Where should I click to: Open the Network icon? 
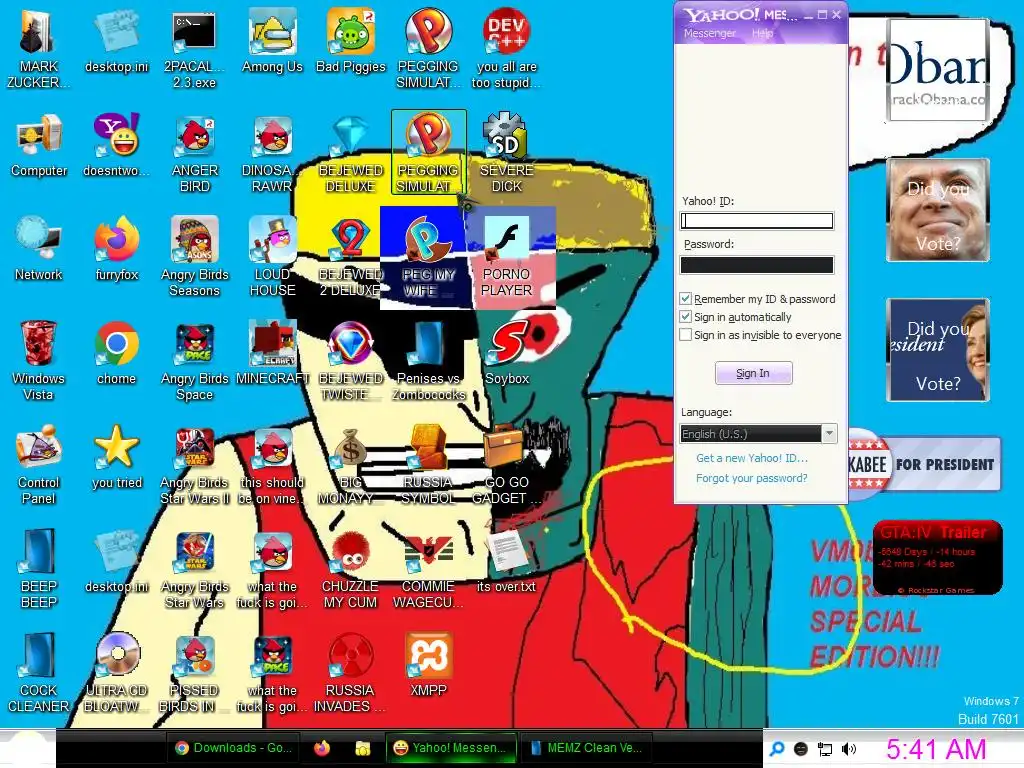pos(39,250)
